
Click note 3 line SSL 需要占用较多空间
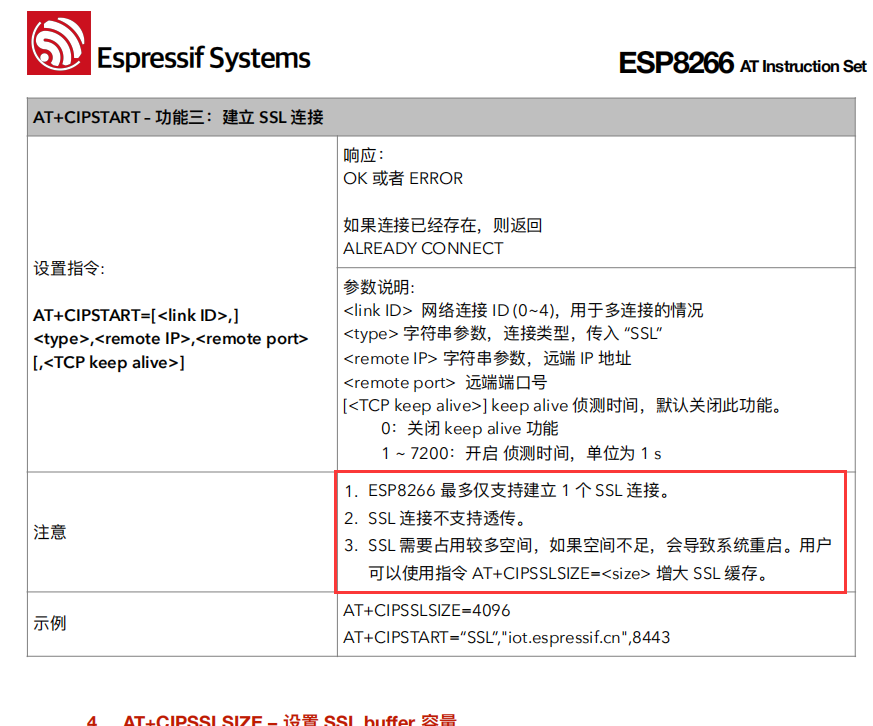(588, 545)
